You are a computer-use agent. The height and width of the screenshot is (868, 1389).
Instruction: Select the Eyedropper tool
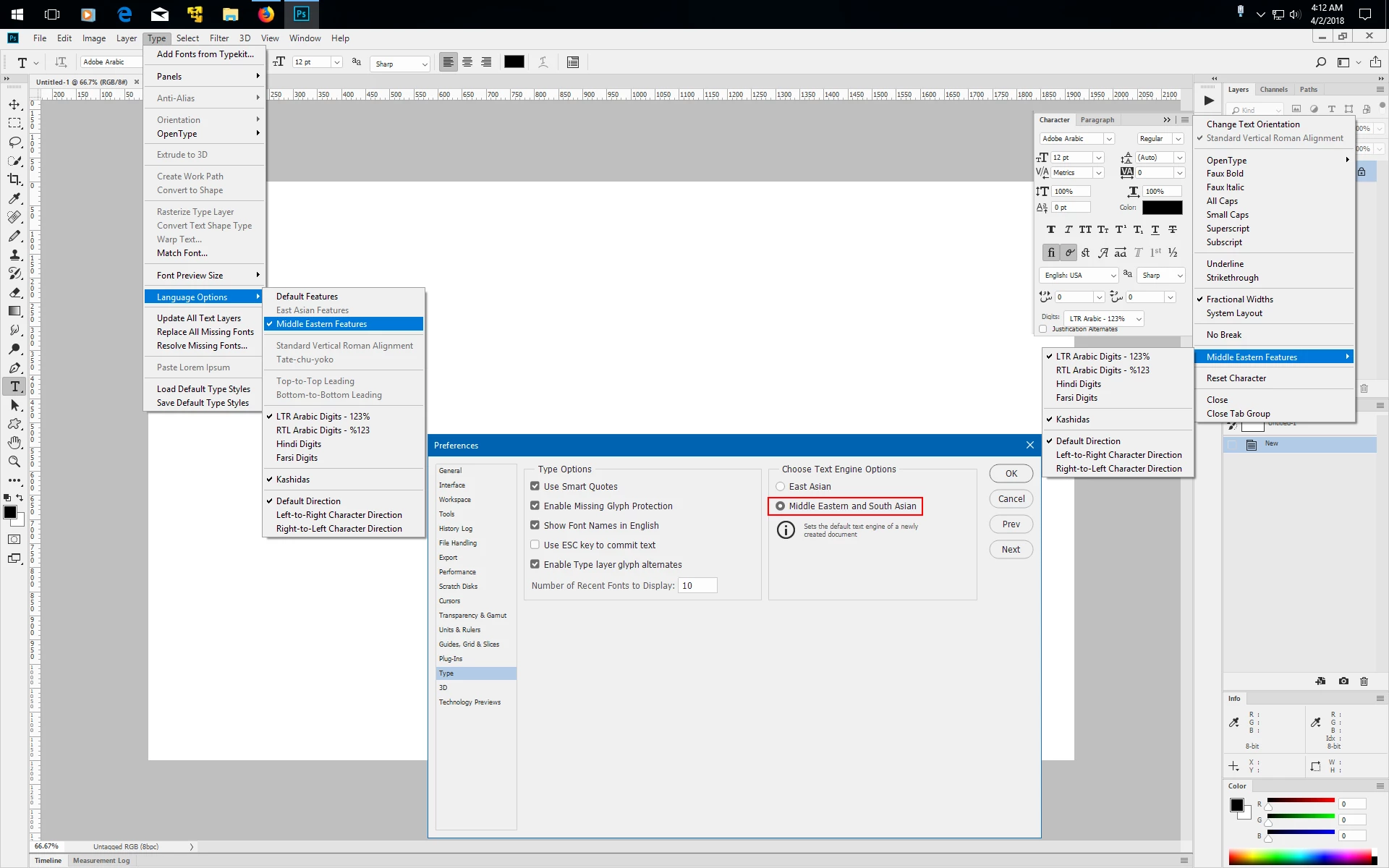pos(14,198)
